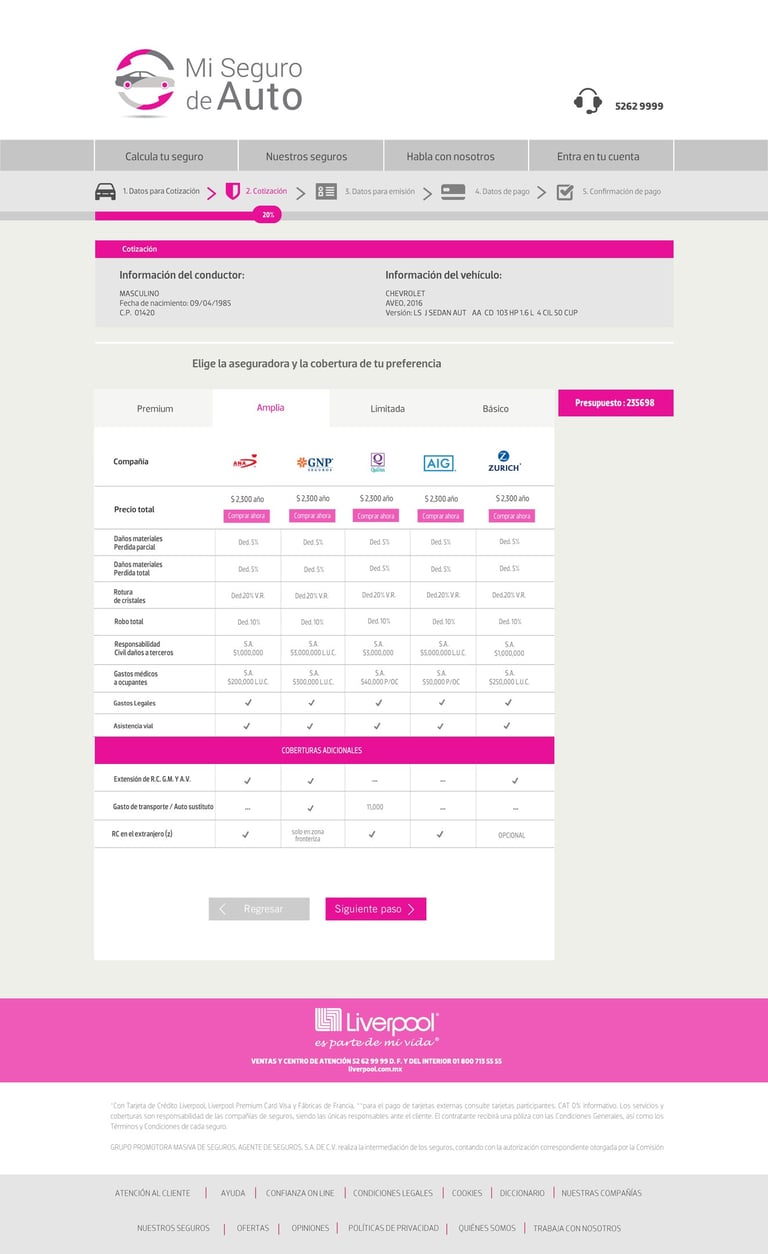Click Comprar ahora under the Zurich logo
The width and height of the screenshot is (768, 1254).
click(511, 516)
